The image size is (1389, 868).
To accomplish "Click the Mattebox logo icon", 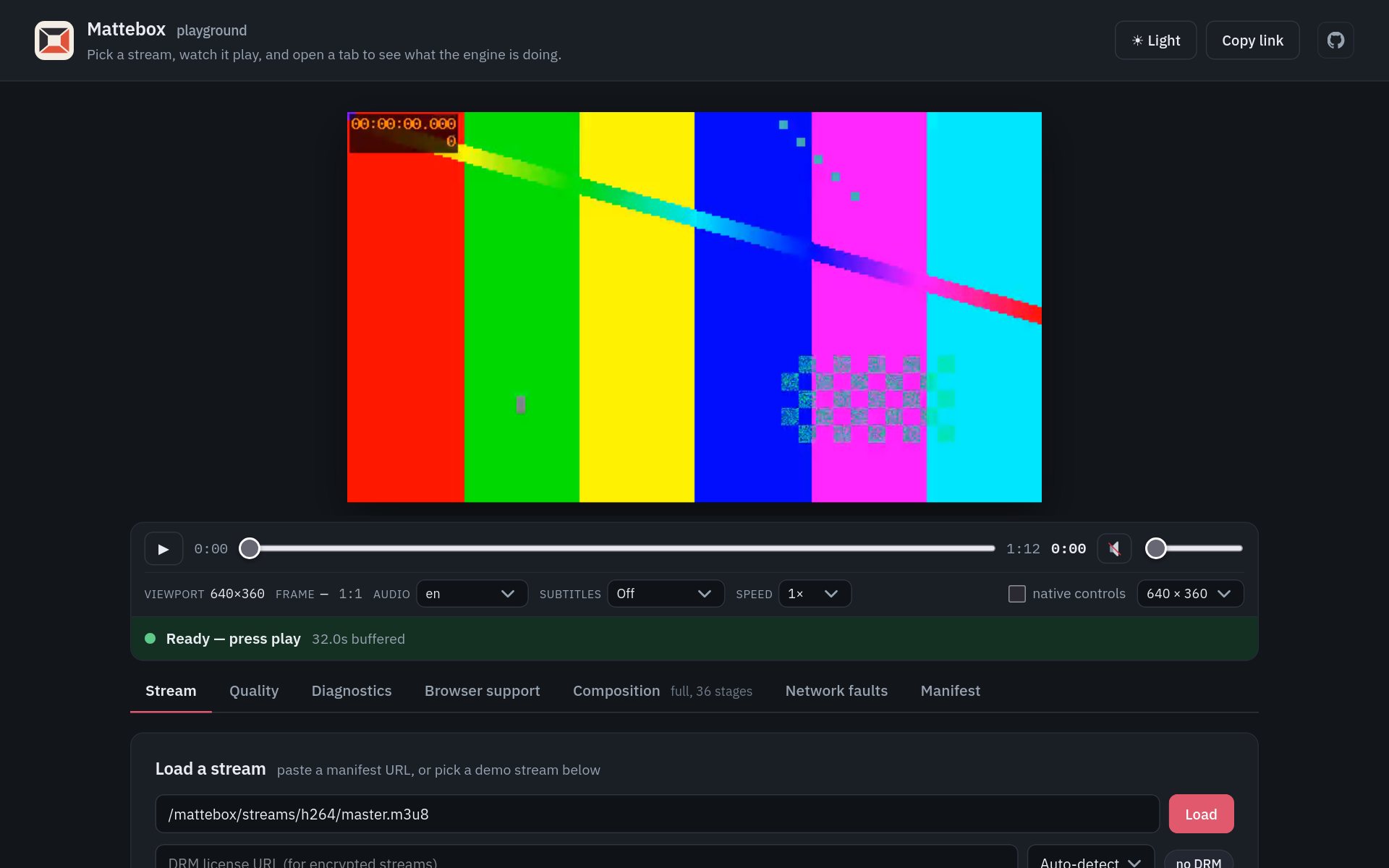I will 54,41.
